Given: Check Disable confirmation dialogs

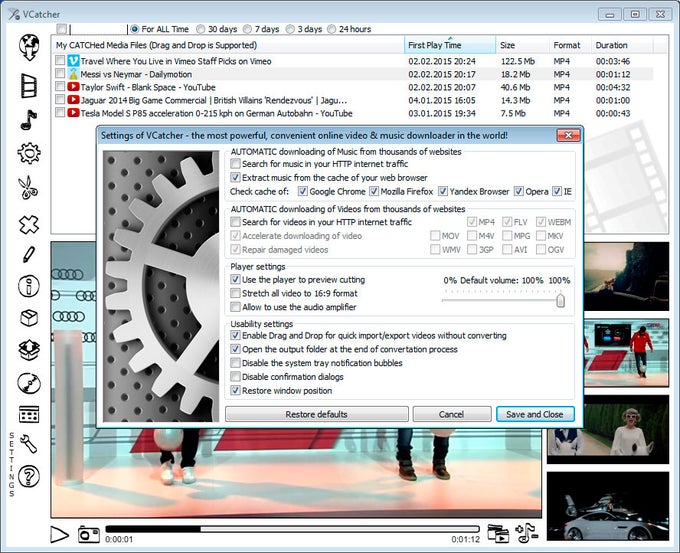Looking at the screenshot, I should 235,376.
